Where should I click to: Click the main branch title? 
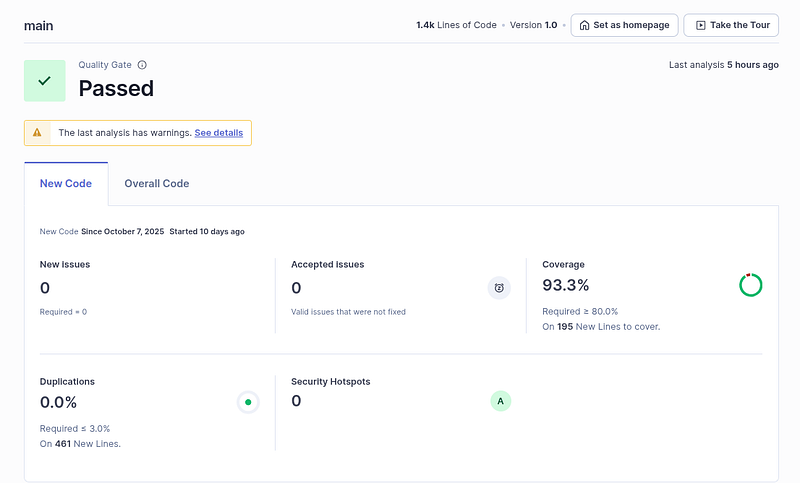pyautogui.click(x=38, y=26)
